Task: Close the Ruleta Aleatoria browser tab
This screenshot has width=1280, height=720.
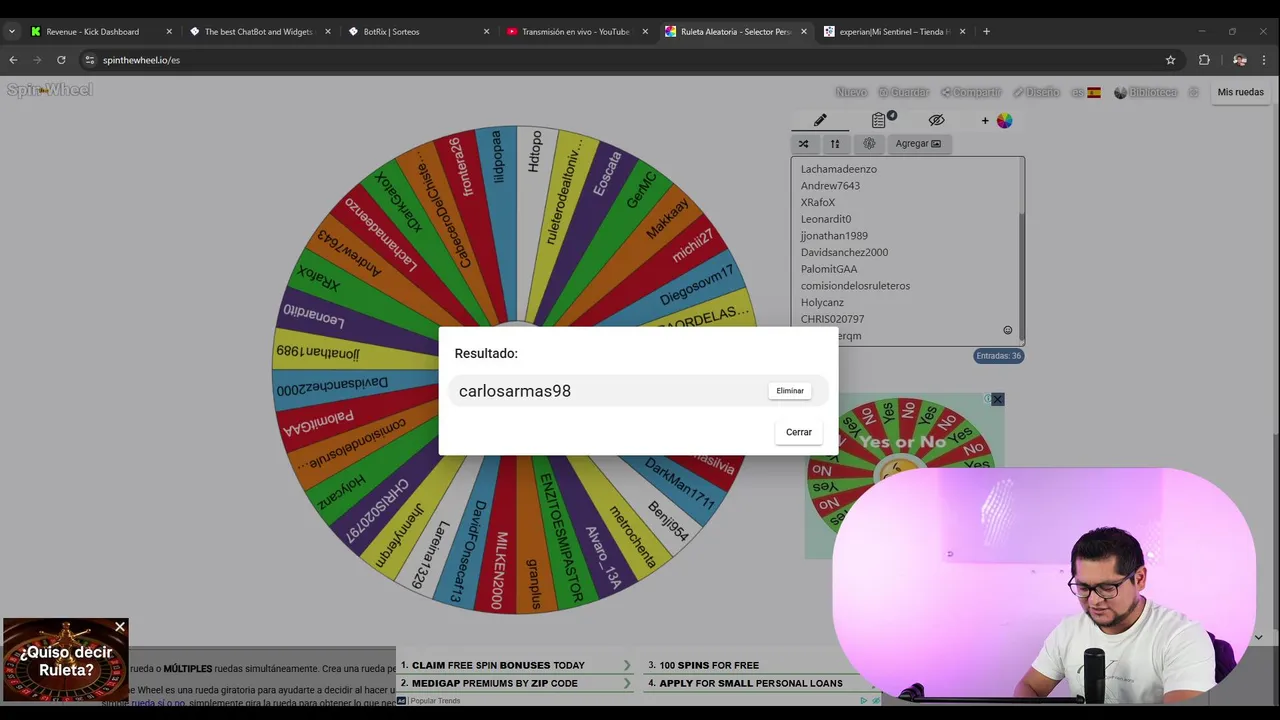Action: click(803, 32)
